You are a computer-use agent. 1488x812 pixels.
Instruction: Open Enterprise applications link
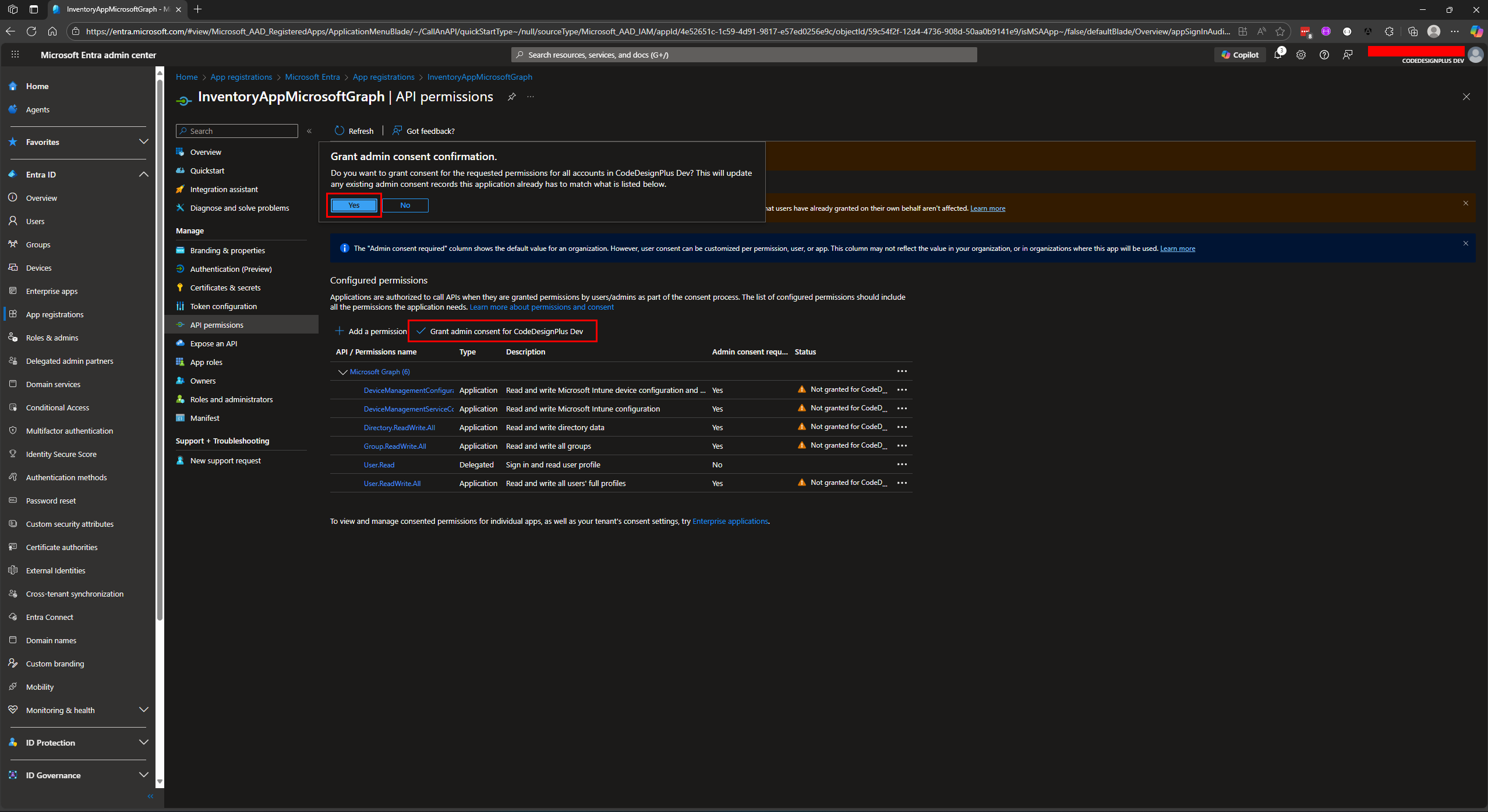click(x=730, y=521)
